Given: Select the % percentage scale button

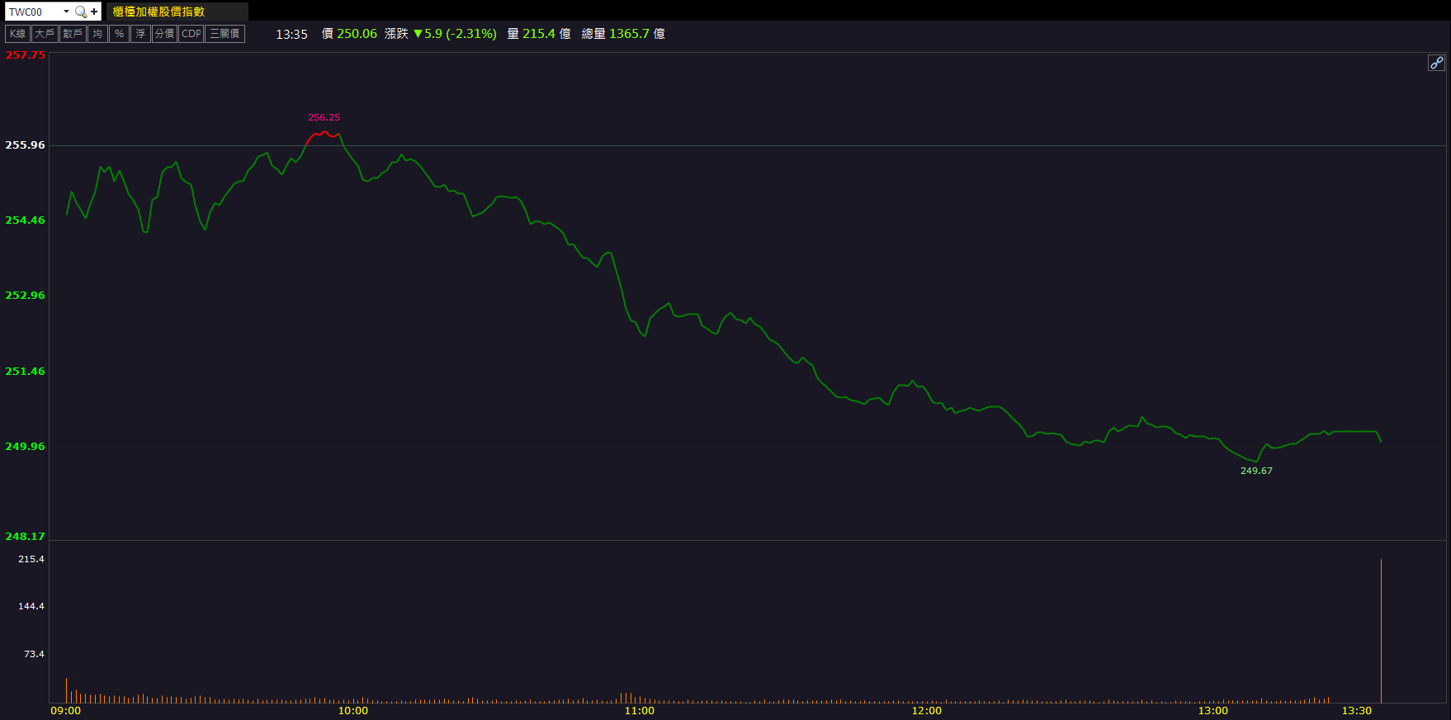Looking at the screenshot, I should click(x=119, y=34).
